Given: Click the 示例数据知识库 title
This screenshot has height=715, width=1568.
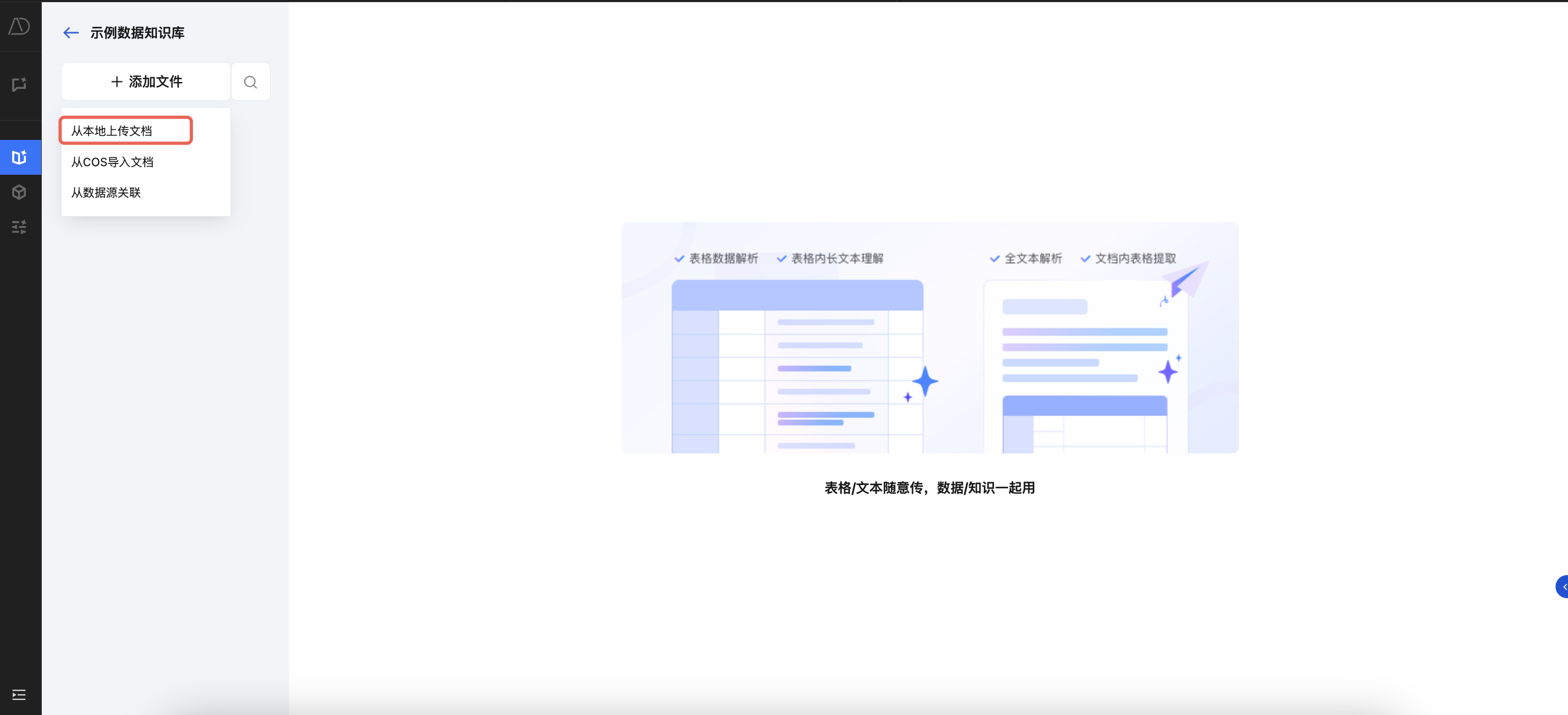Looking at the screenshot, I should pyautogui.click(x=138, y=33).
